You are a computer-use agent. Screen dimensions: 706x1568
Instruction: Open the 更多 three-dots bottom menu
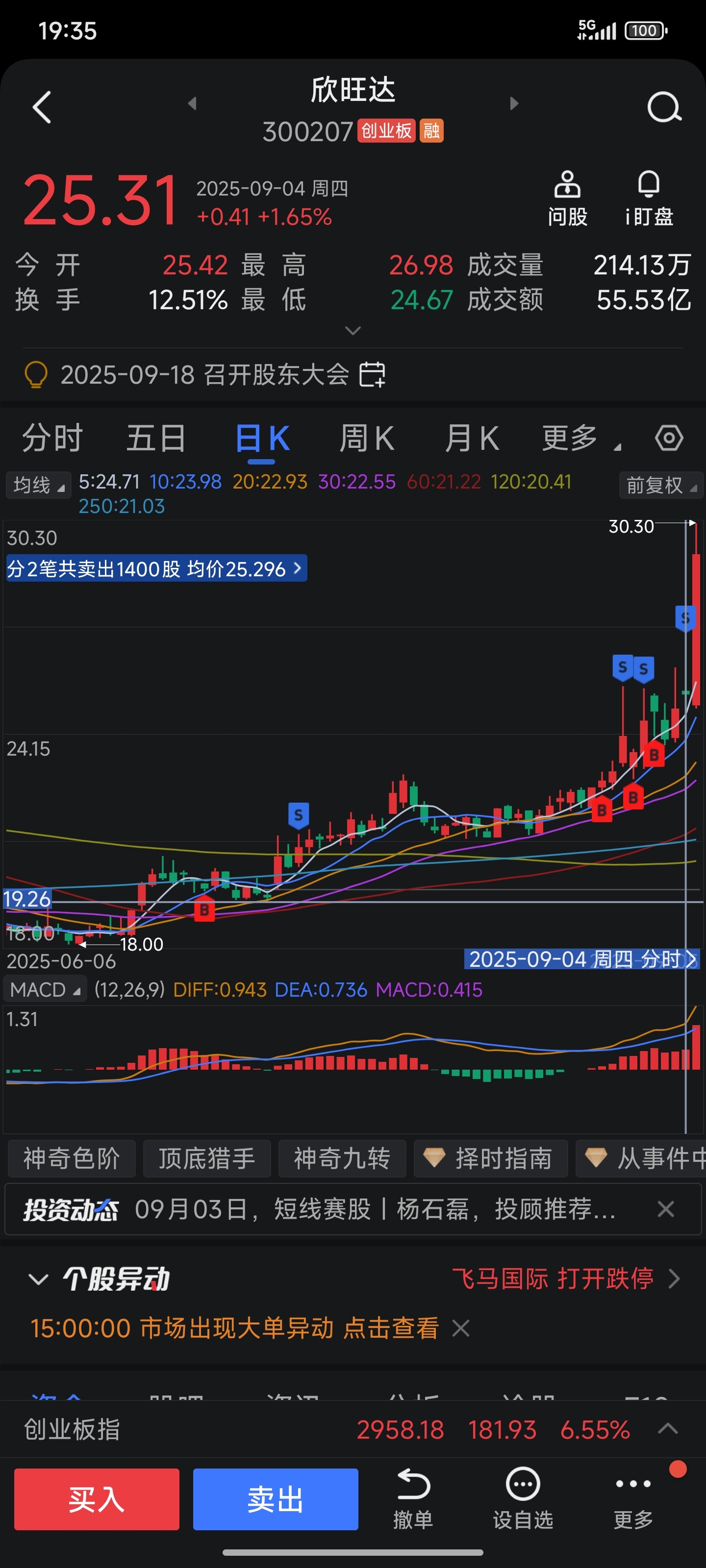pos(633,1498)
